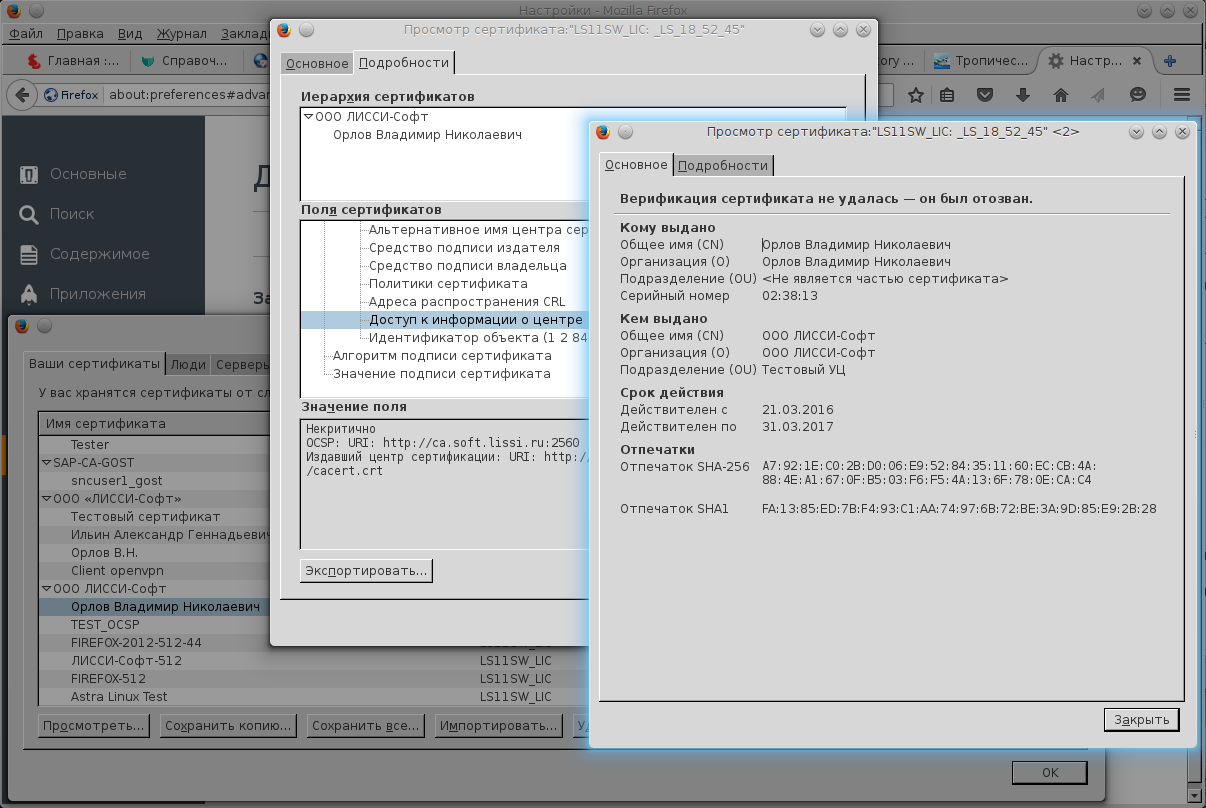Screen dimensions: 1206x808
Task: Click the Экспортировать... button
Action: [366, 571]
